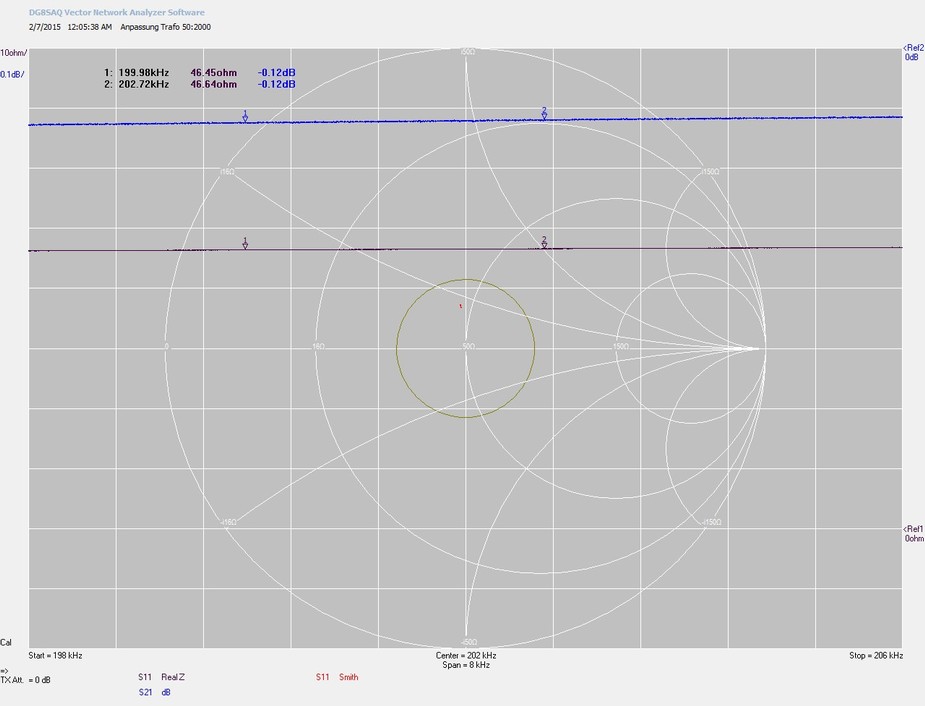Click the TX Att. = 0 dB setting
The height and width of the screenshot is (706, 925).
click(x=26, y=680)
